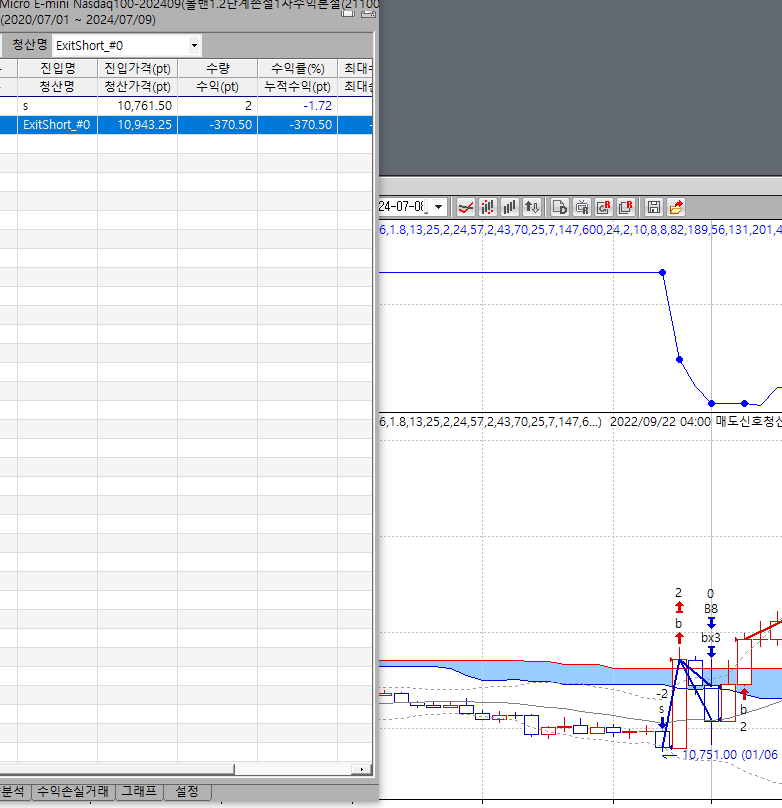The width and height of the screenshot is (782, 808).
Task: Click the red dotted bar chart icon
Action: (488, 207)
